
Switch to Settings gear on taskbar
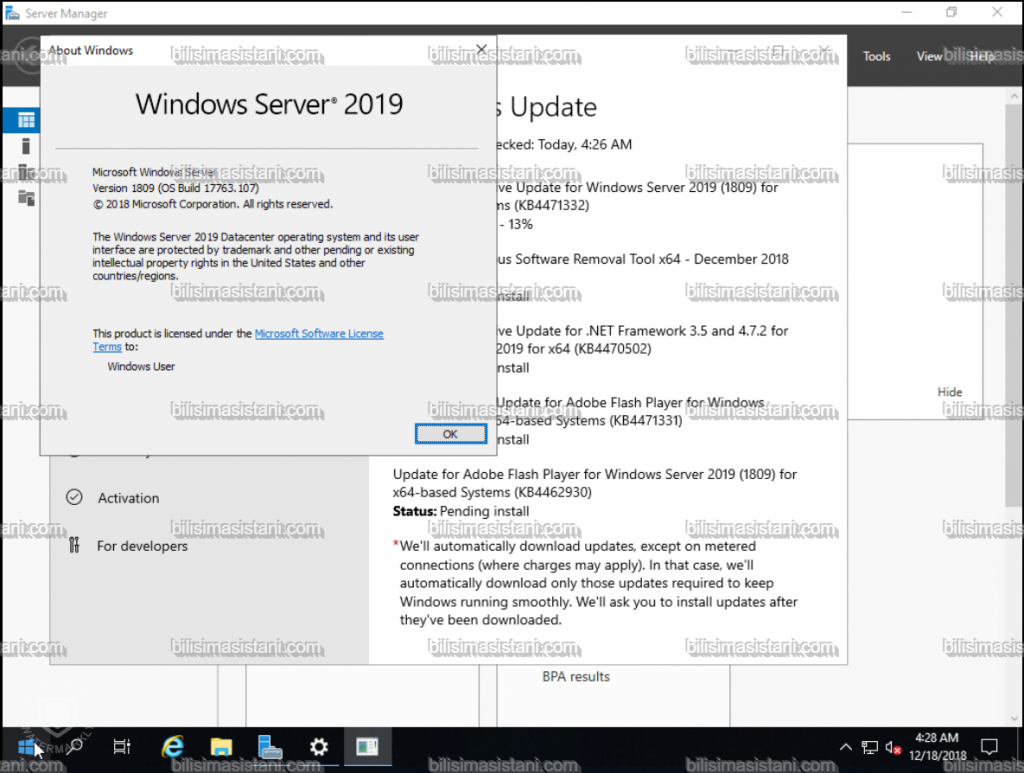319,746
